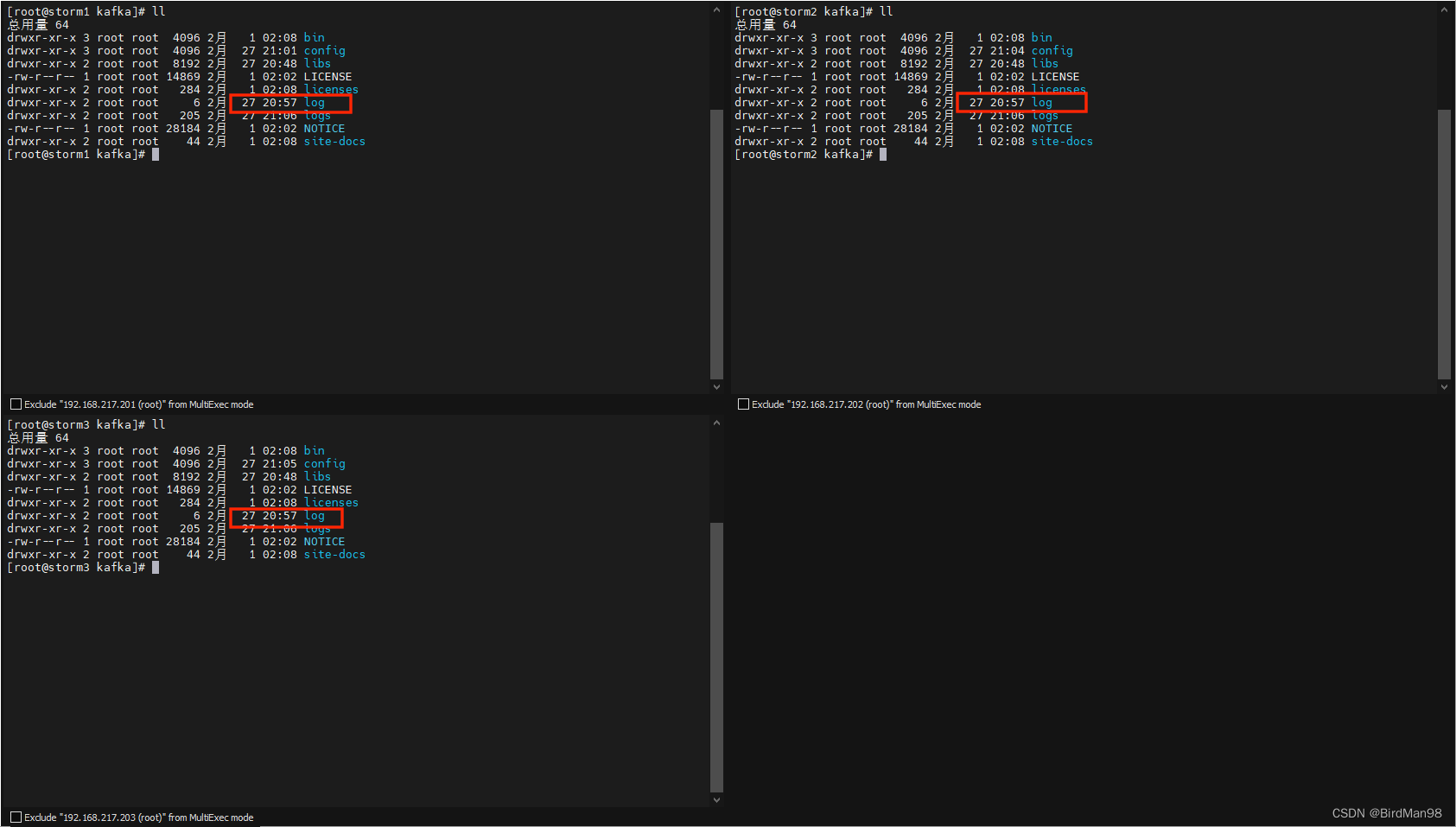Click file size 14869 in storm1 listing
Image resolution: width=1456 pixels, height=827 pixels.
pos(183,77)
